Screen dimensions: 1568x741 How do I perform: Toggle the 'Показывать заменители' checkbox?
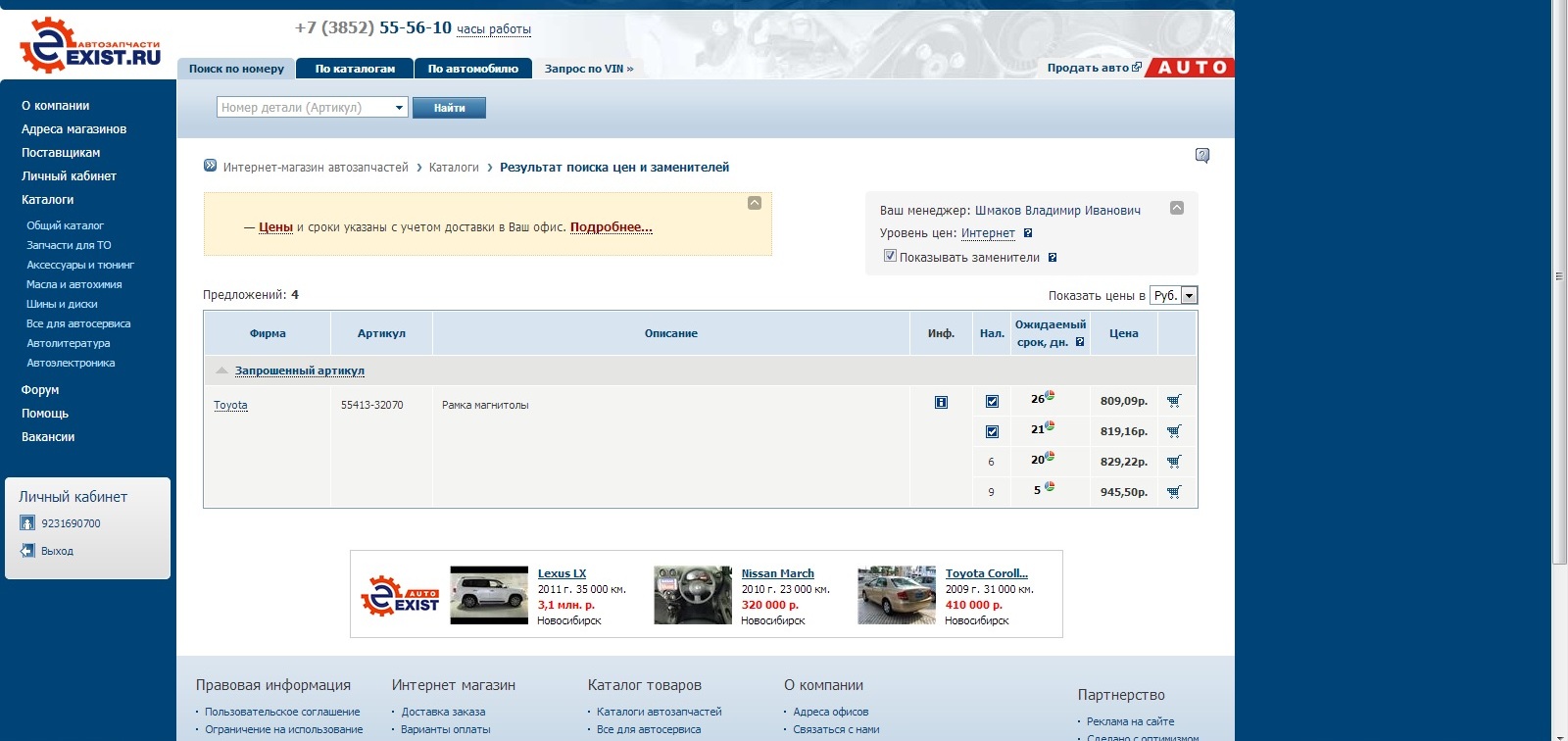[890, 256]
